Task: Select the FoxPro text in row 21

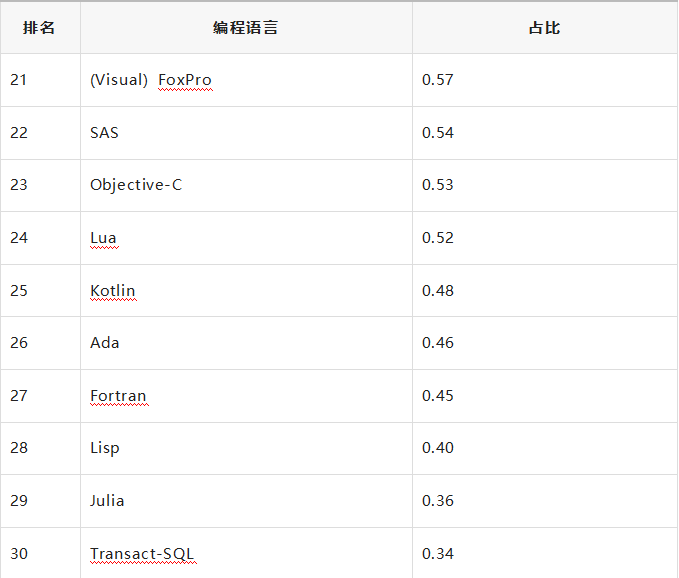Action: (185, 80)
